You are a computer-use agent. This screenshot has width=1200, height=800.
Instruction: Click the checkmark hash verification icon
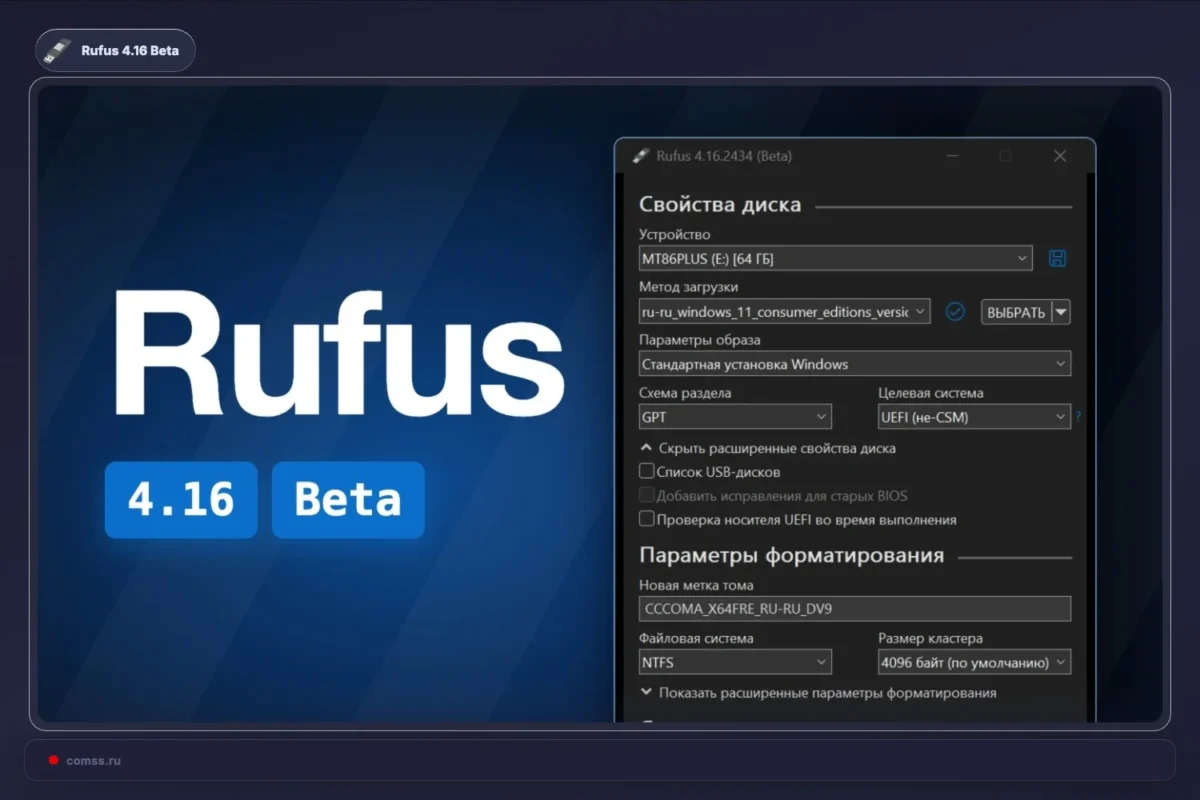(x=955, y=312)
